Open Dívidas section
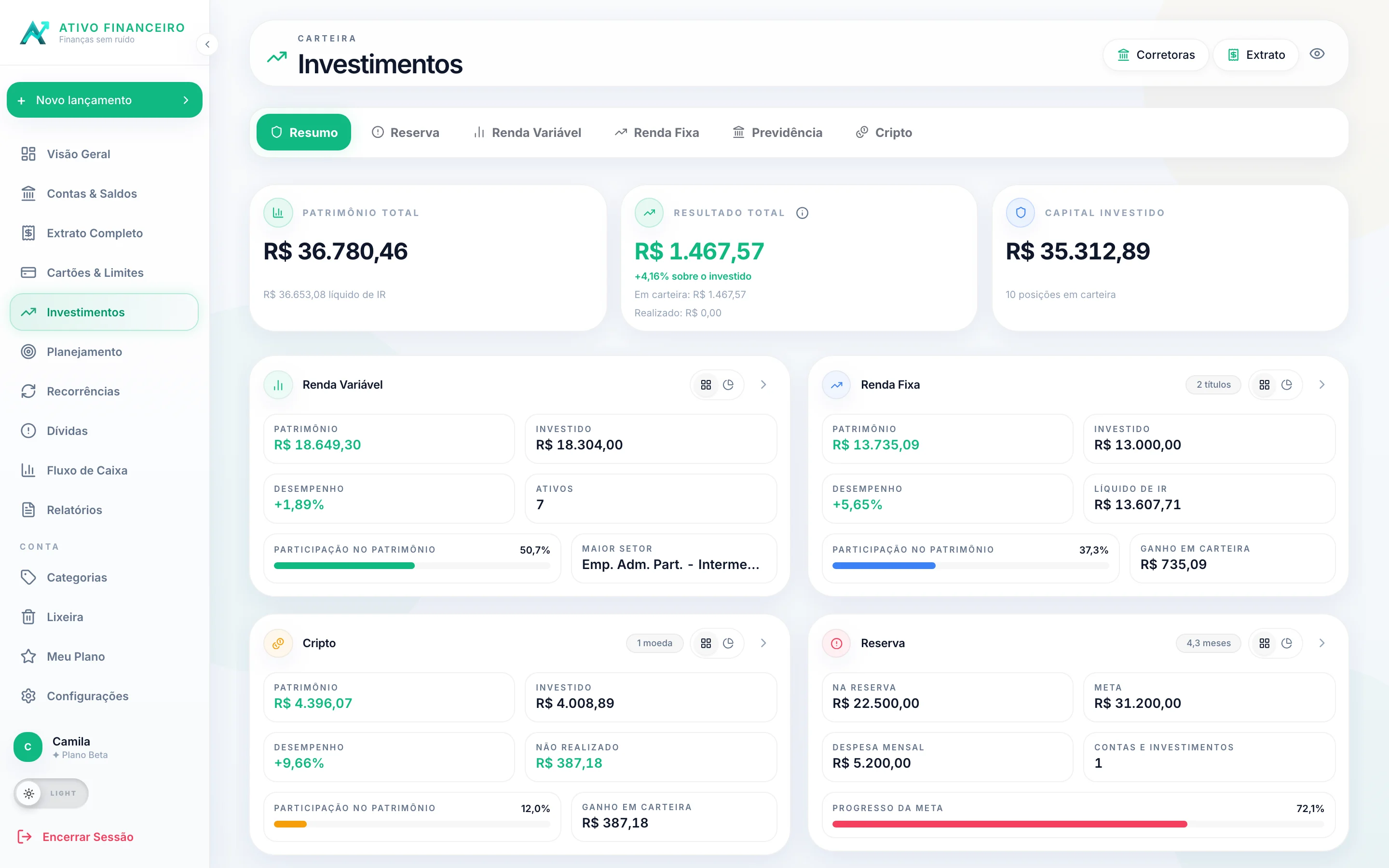1389x868 pixels. pyautogui.click(x=104, y=431)
